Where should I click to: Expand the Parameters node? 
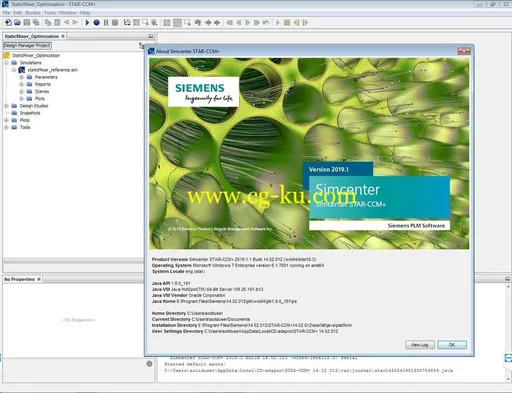click(x=22, y=77)
